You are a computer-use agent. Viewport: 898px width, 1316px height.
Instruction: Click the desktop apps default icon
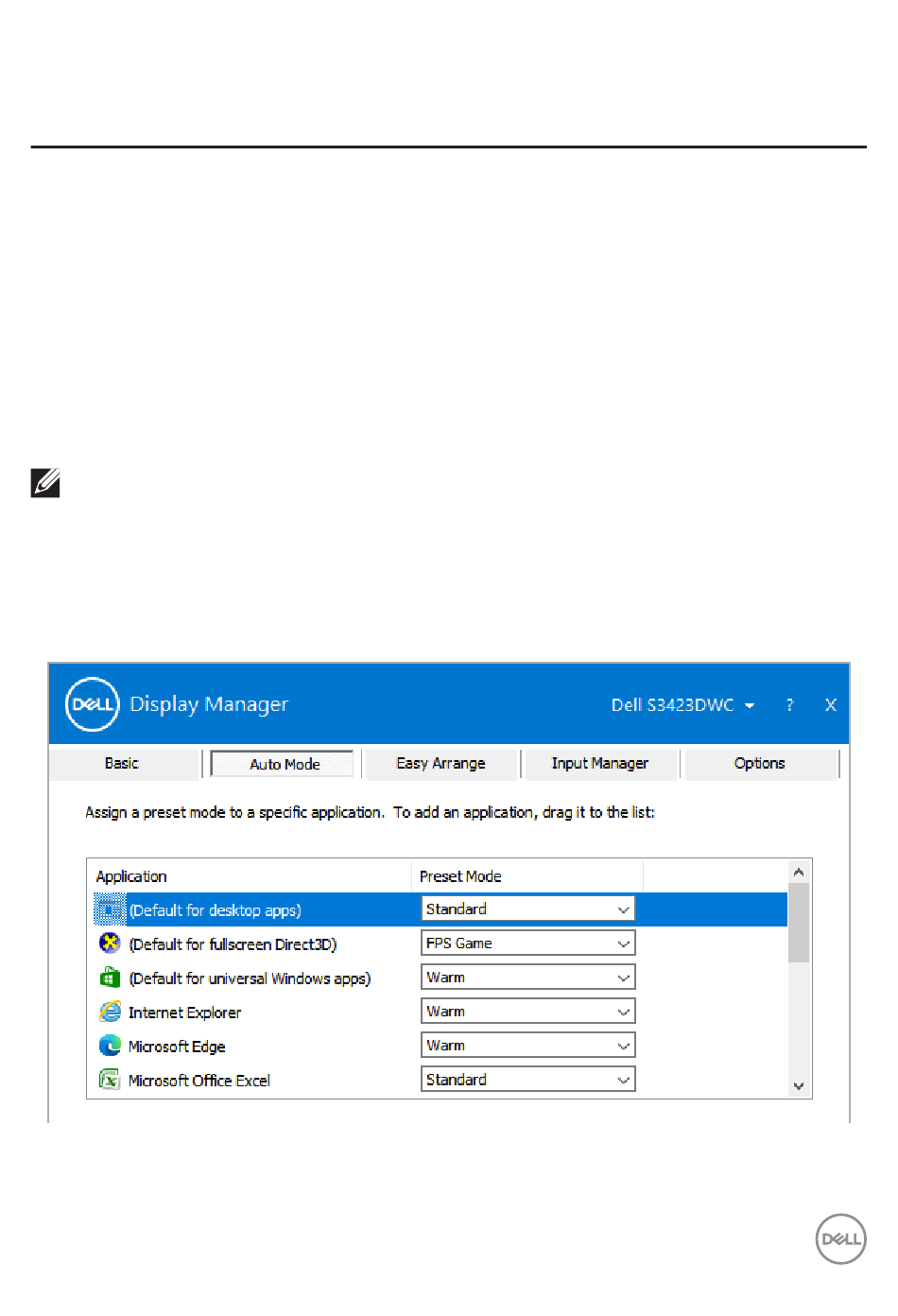[110, 909]
